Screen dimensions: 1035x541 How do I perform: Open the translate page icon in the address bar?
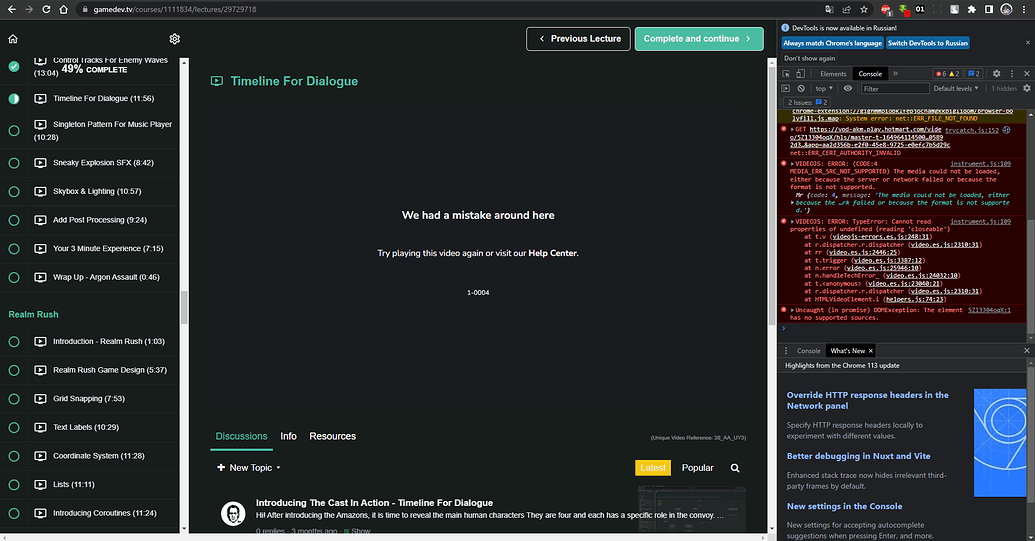click(829, 9)
